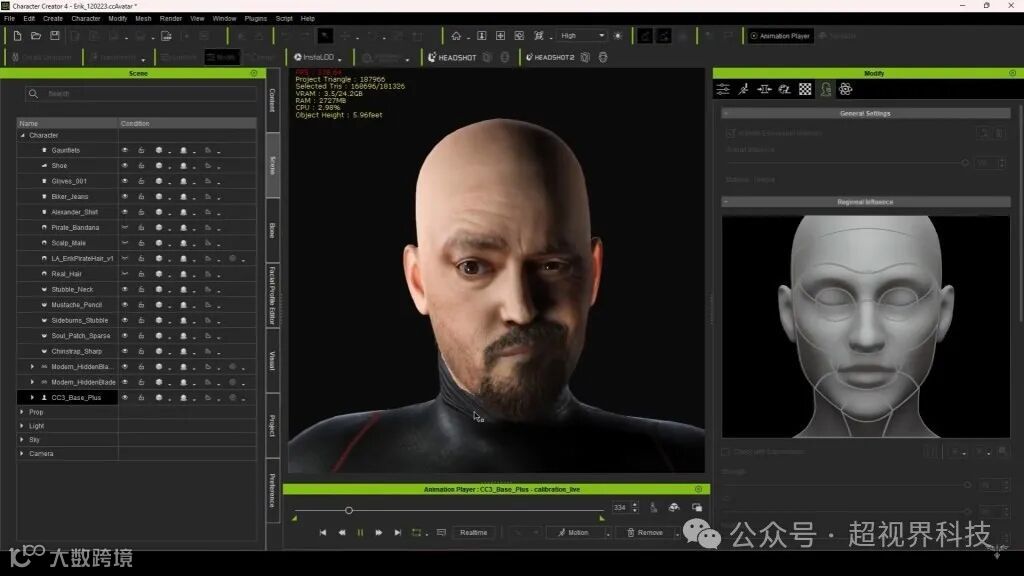Click the Modify panel header circle icon
The width and height of the screenshot is (1024, 576).
pyautogui.click(x=1012, y=73)
